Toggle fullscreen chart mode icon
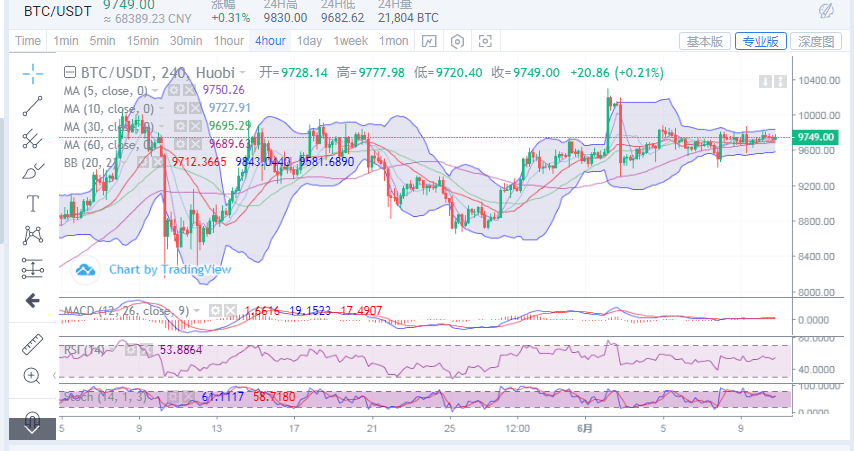 click(486, 41)
